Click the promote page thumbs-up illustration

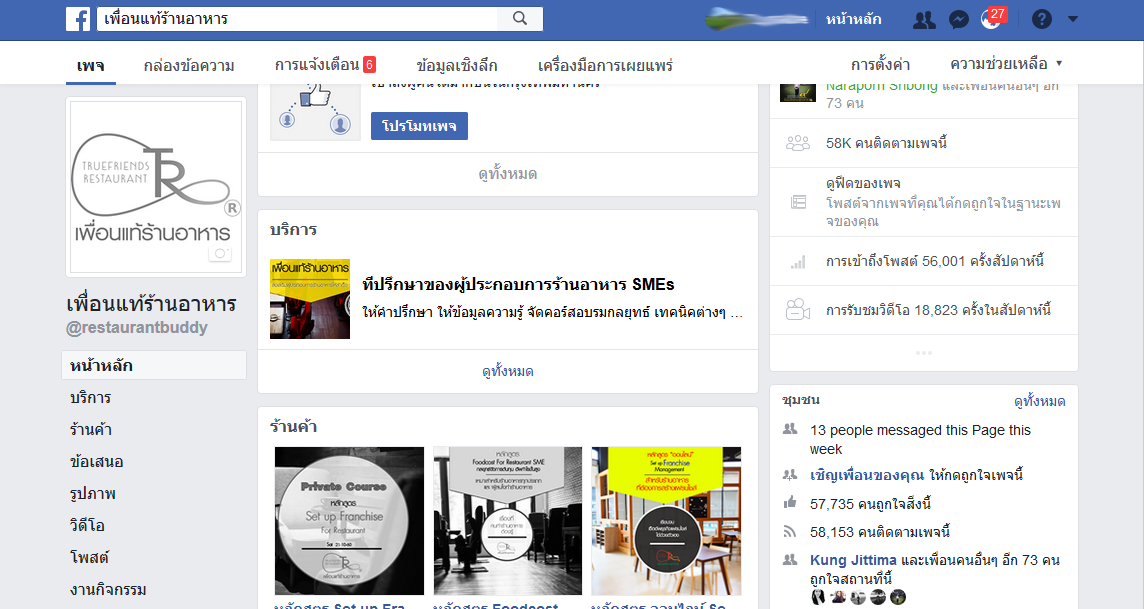coord(316,112)
